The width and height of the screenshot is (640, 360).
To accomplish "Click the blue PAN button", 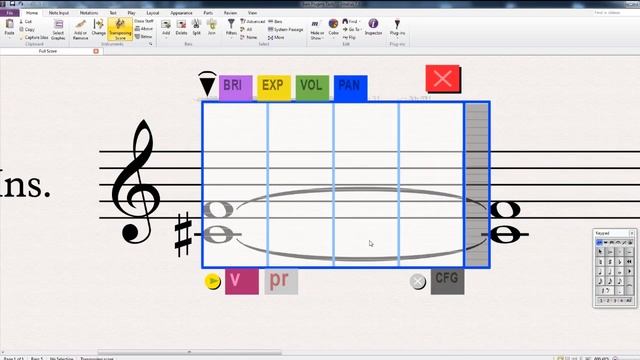I will 351,87.
